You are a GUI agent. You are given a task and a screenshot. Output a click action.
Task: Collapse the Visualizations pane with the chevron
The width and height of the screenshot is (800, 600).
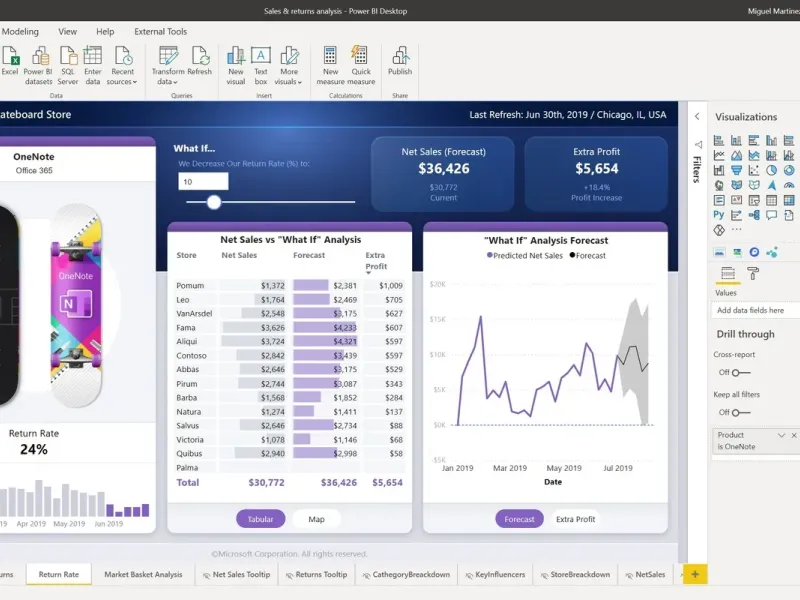(697, 116)
